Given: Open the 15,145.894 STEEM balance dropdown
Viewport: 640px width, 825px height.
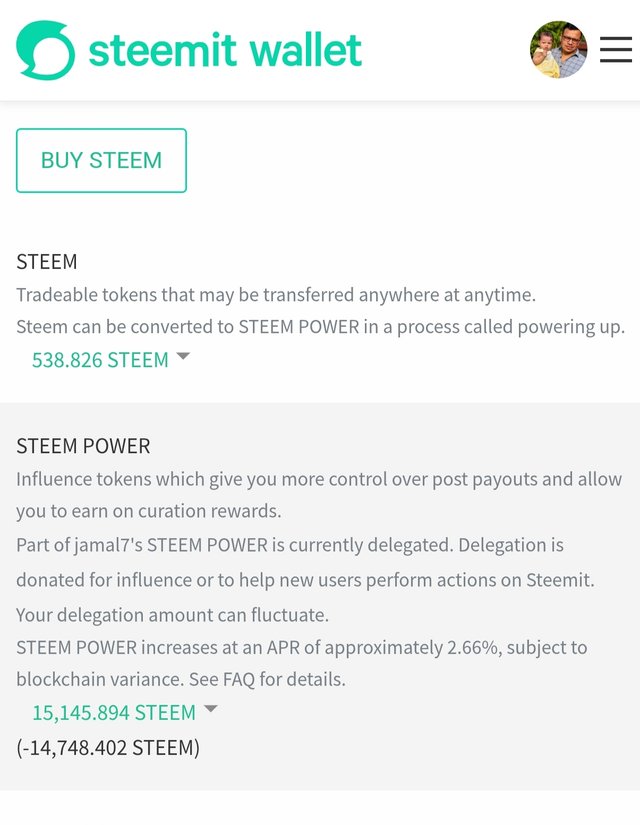Looking at the screenshot, I should (114, 713).
